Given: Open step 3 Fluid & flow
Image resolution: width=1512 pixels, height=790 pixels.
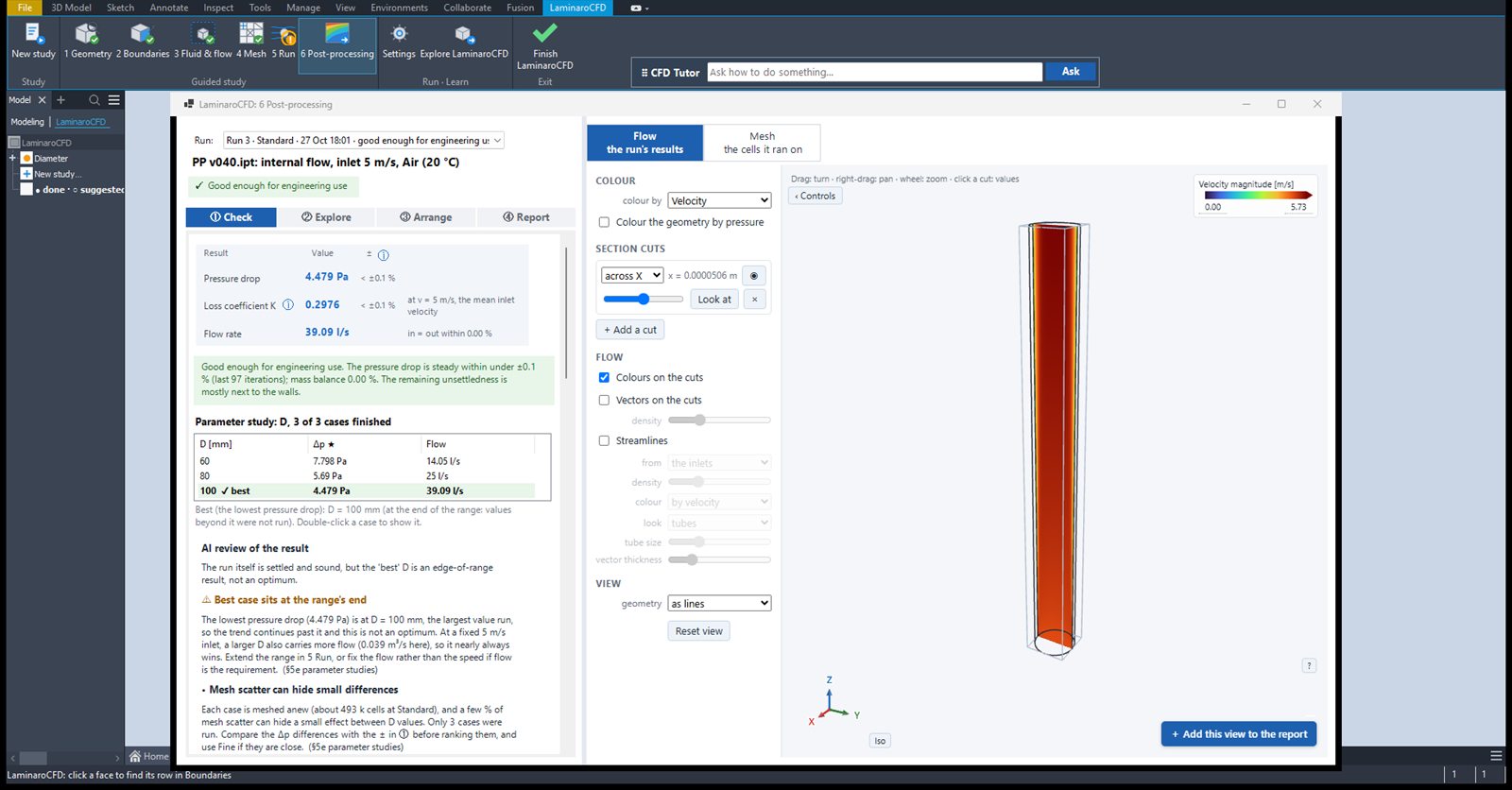Looking at the screenshot, I should tap(203, 41).
